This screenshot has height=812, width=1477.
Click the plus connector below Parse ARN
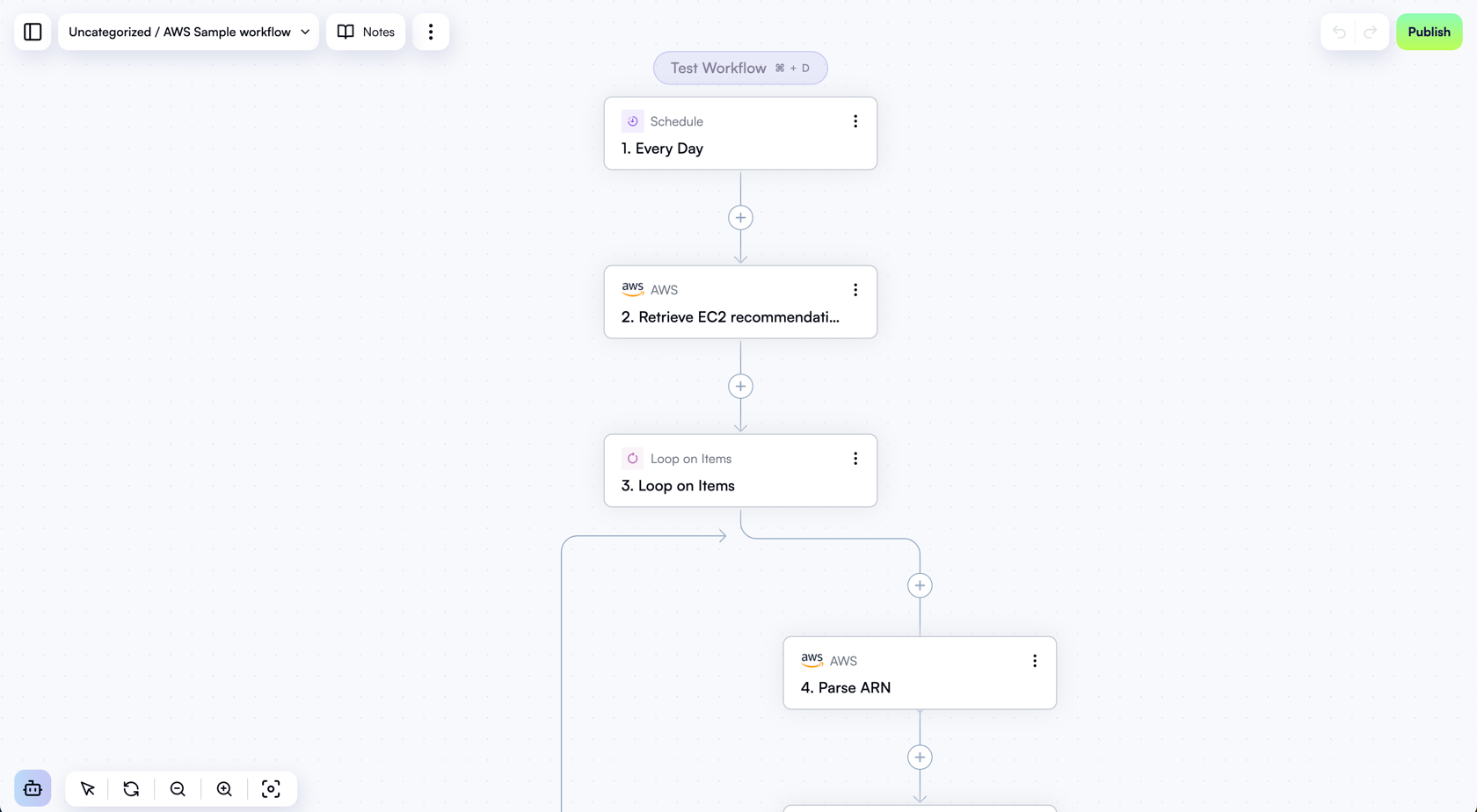coord(920,757)
